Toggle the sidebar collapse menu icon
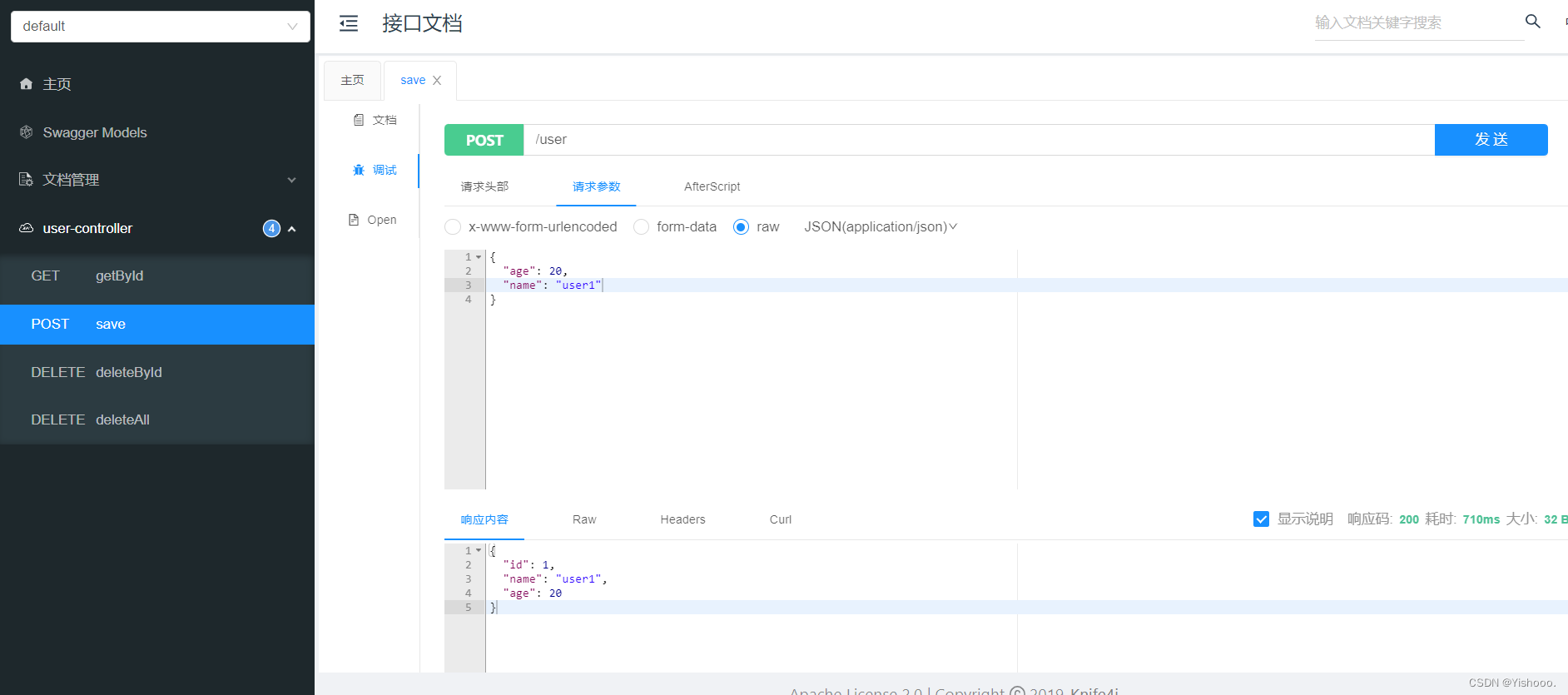 (x=349, y=23)
